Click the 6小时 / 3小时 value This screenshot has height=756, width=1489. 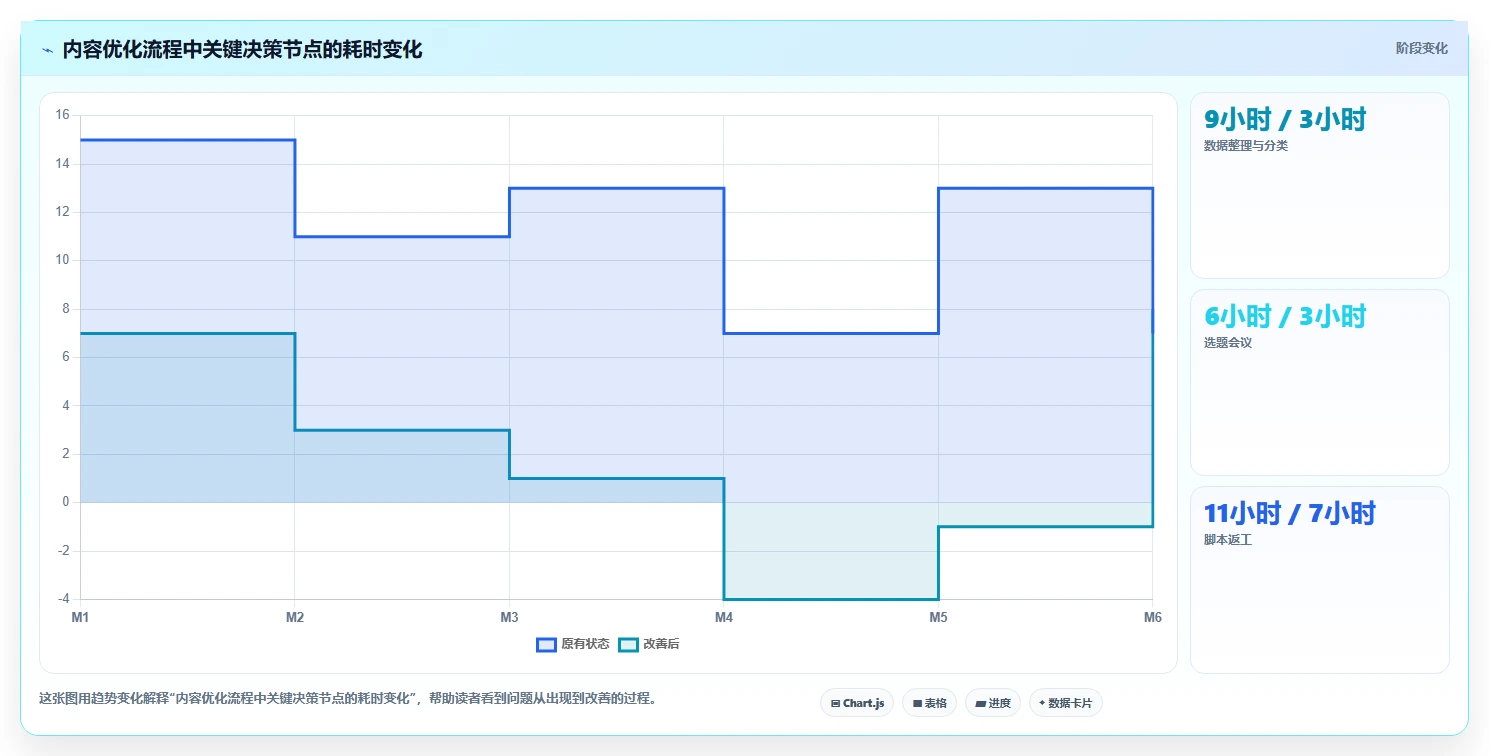tap(1285, 317)
